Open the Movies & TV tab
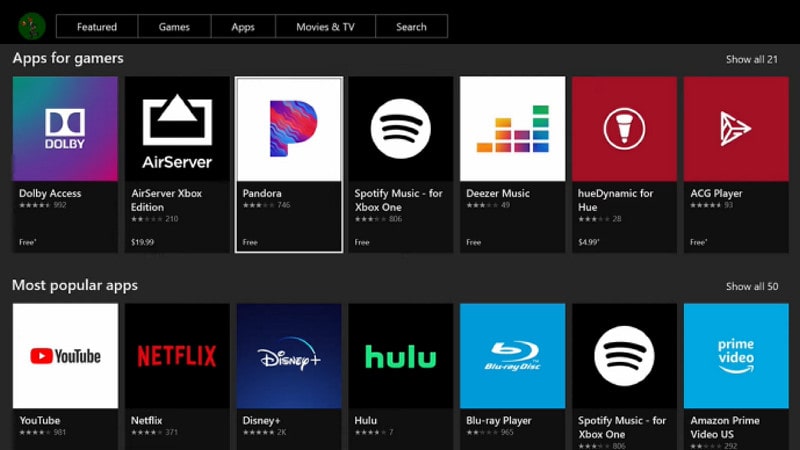Screen dimensions: 800x450 (325, 27)
